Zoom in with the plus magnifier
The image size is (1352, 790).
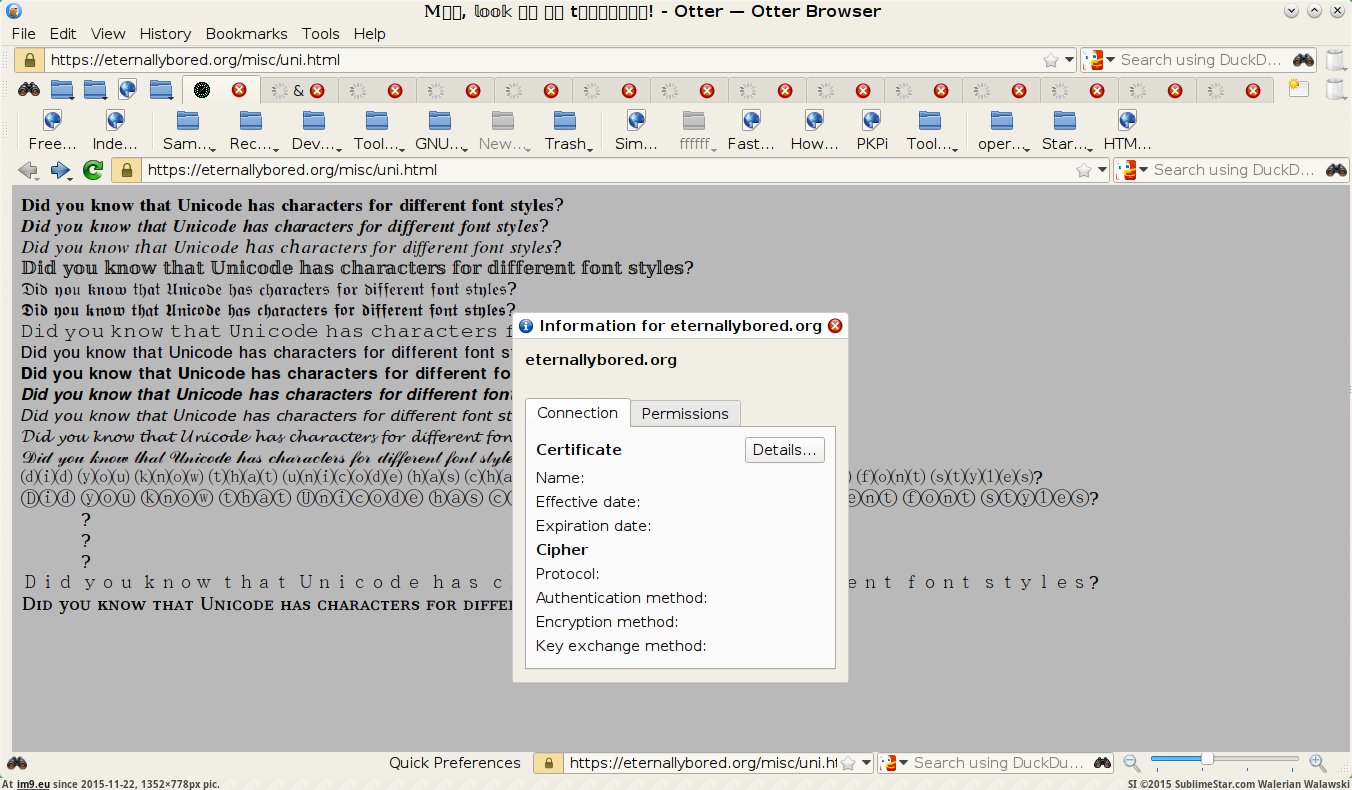point(1318,763)
